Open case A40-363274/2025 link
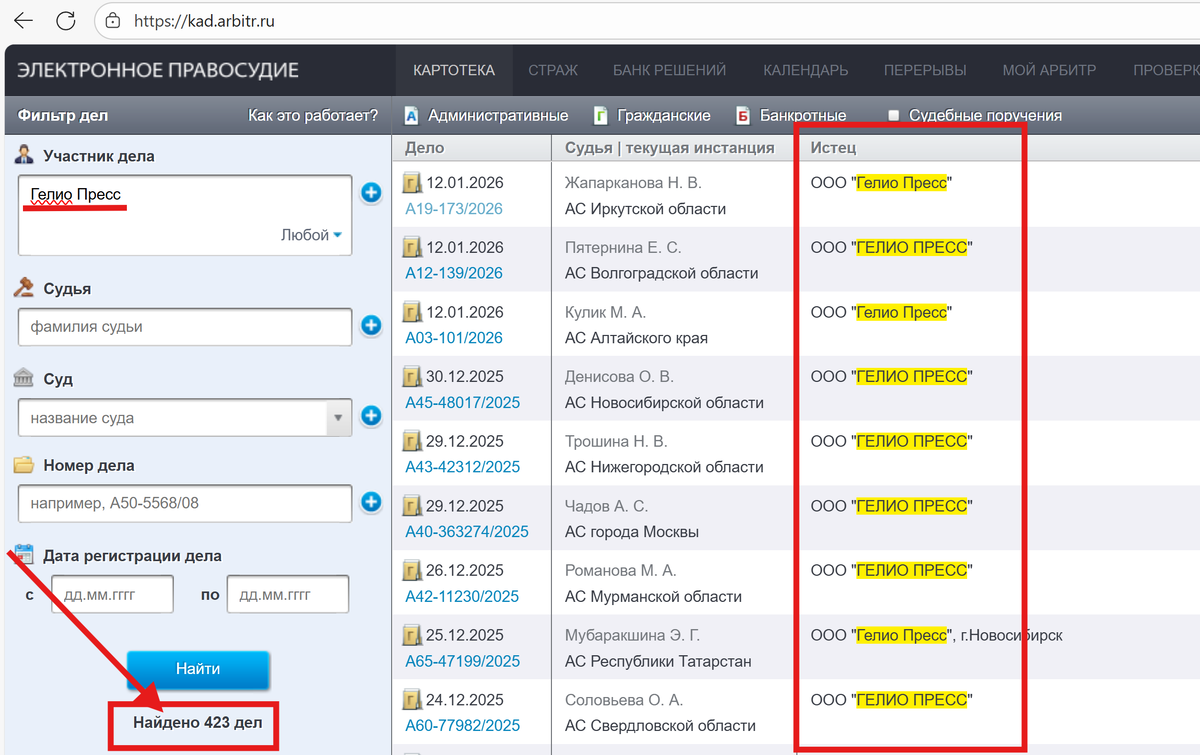 click(467, 532)
